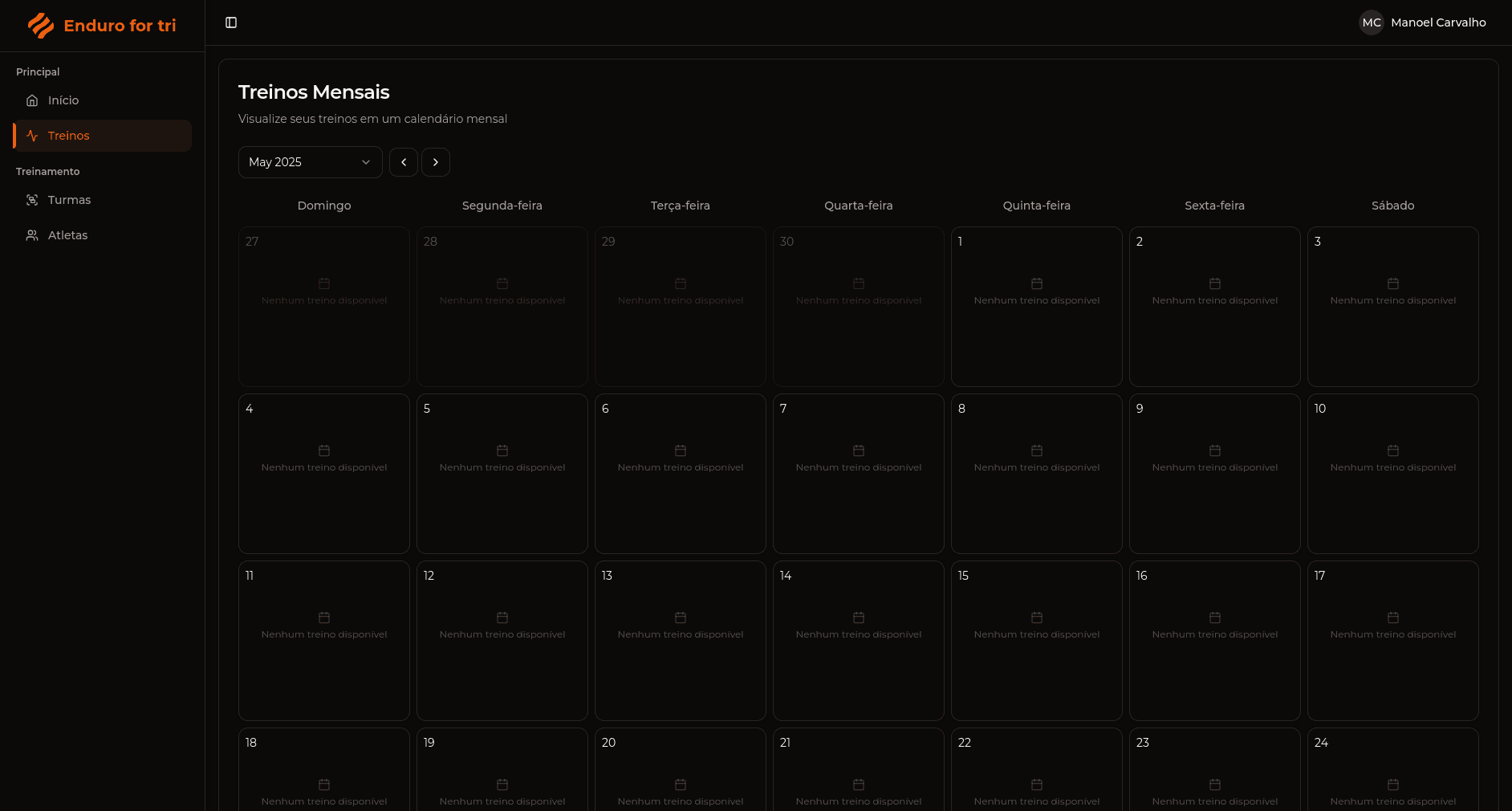Image resolution: width=1512 pixels, height=811 pixels.
Task: Click 'Nenhum treino disponível' in day 21
Action: point(859,801)
